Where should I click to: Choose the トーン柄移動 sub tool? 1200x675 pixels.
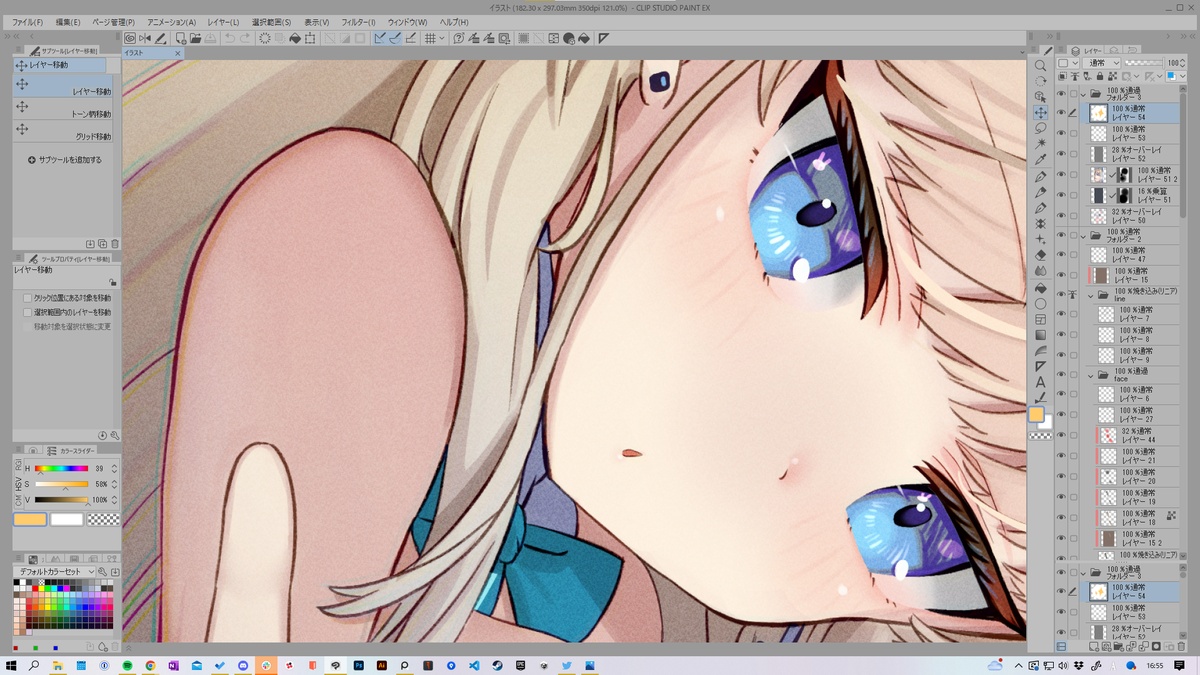click(66, 111)
